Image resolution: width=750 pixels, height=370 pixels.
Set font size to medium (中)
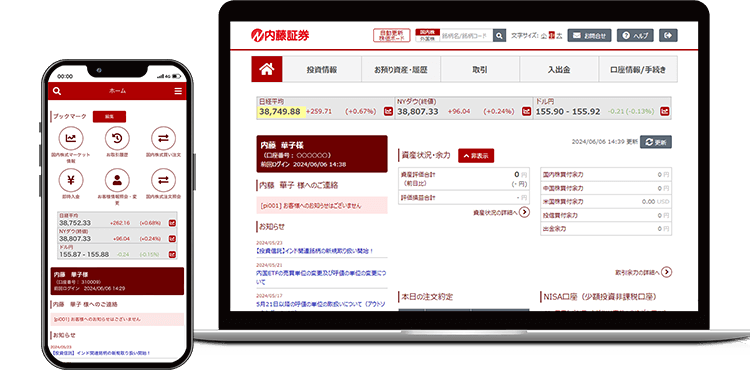[551, 35]
